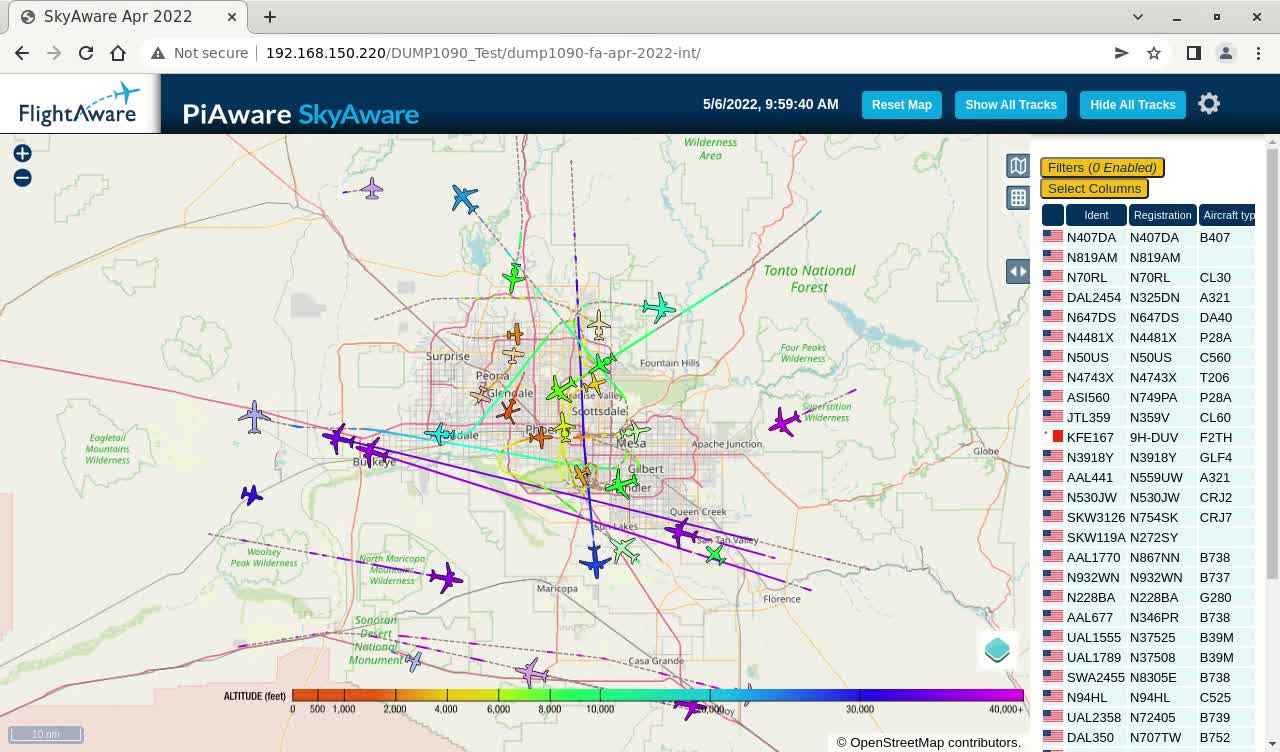Go back in the browser
1280x752 pixels.
pyautogui.click(x=22, y=53)
